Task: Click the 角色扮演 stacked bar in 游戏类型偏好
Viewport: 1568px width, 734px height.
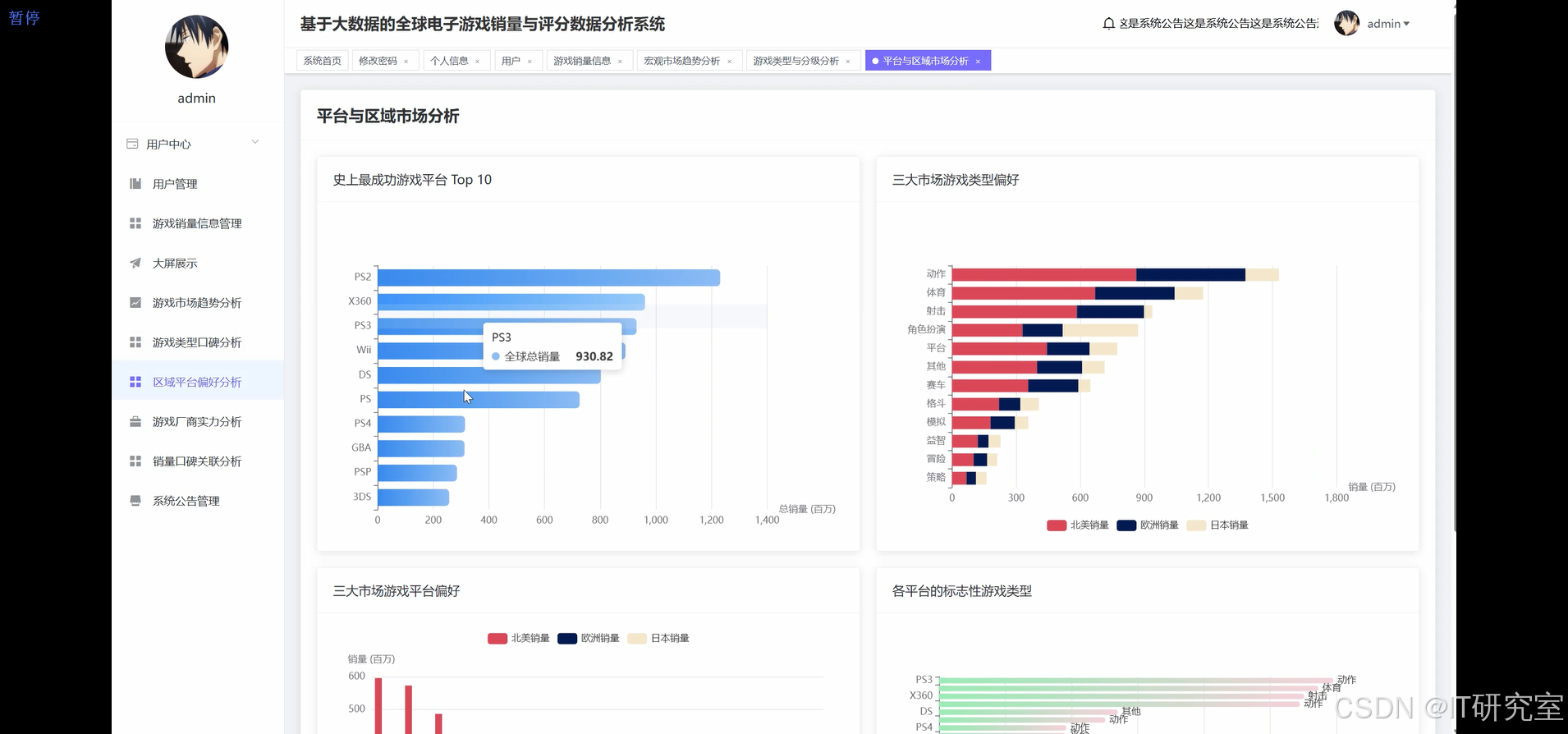Action: click(1045, 330)
